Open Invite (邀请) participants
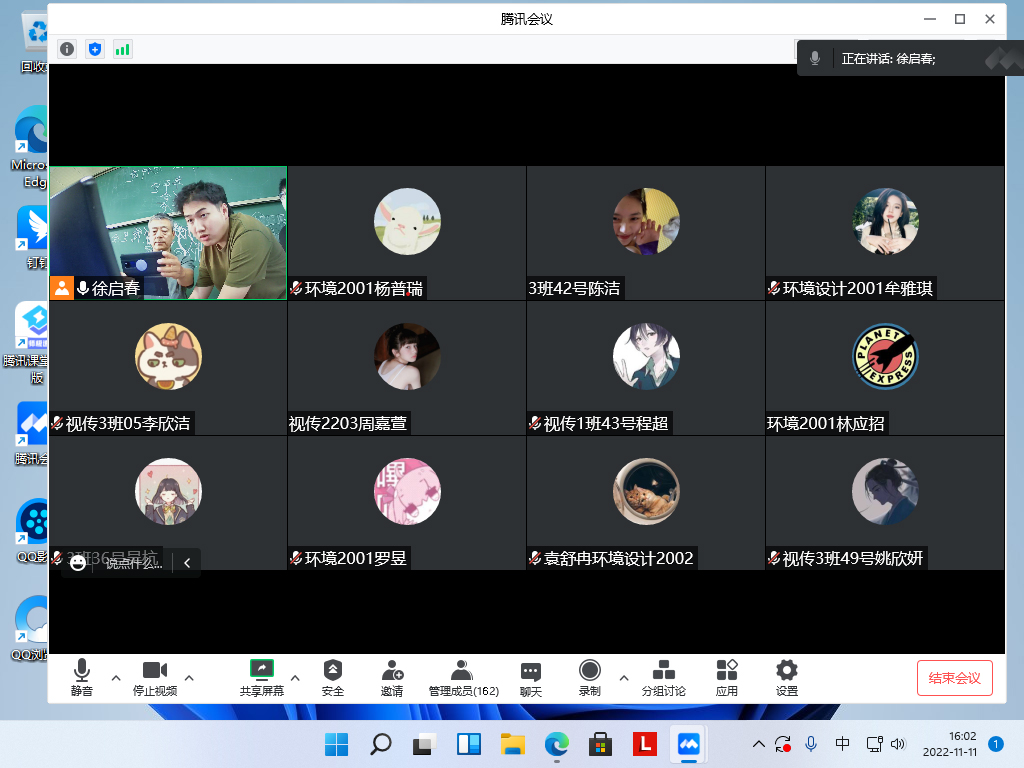Image resolution: width=1024 pixels, height=768 pixels. 392,677
